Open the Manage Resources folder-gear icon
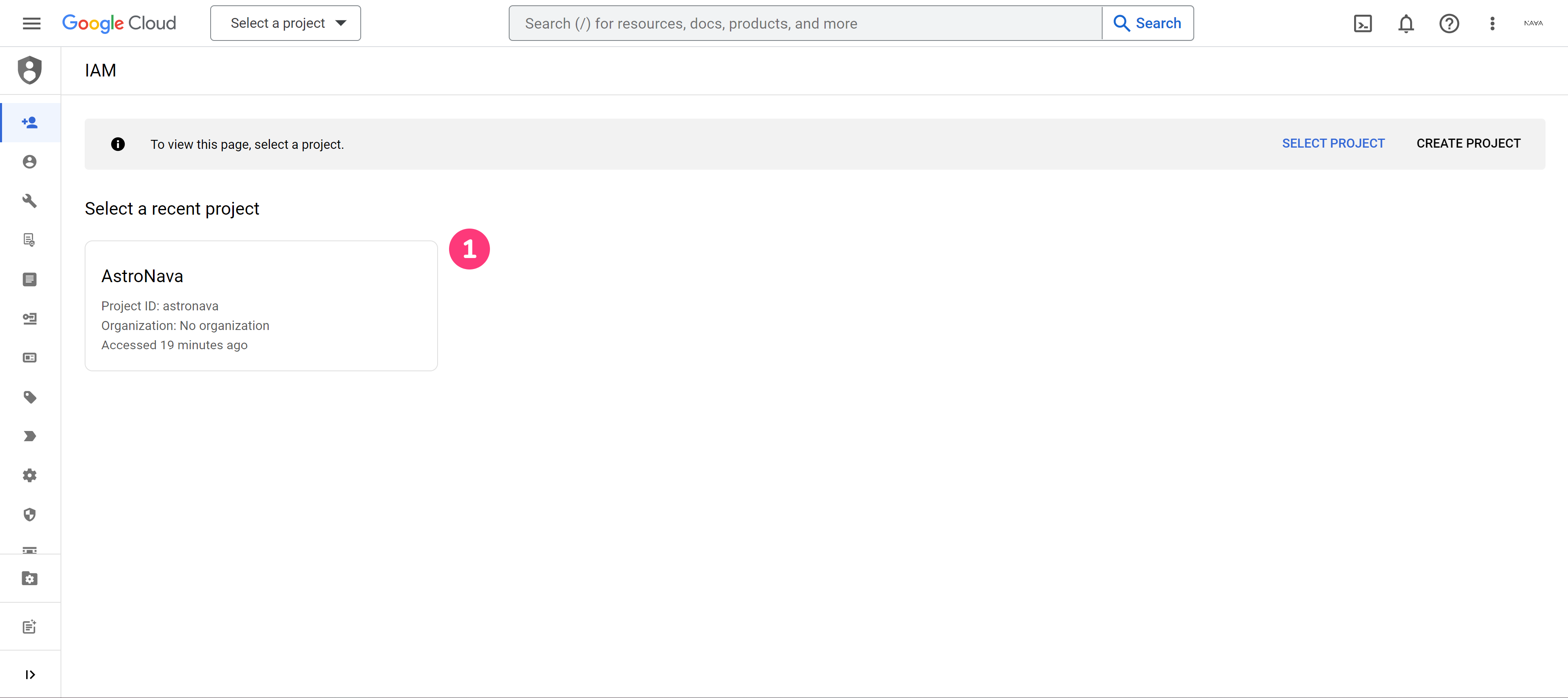This screenshot has height=698, width=1568. coord(30,578)
